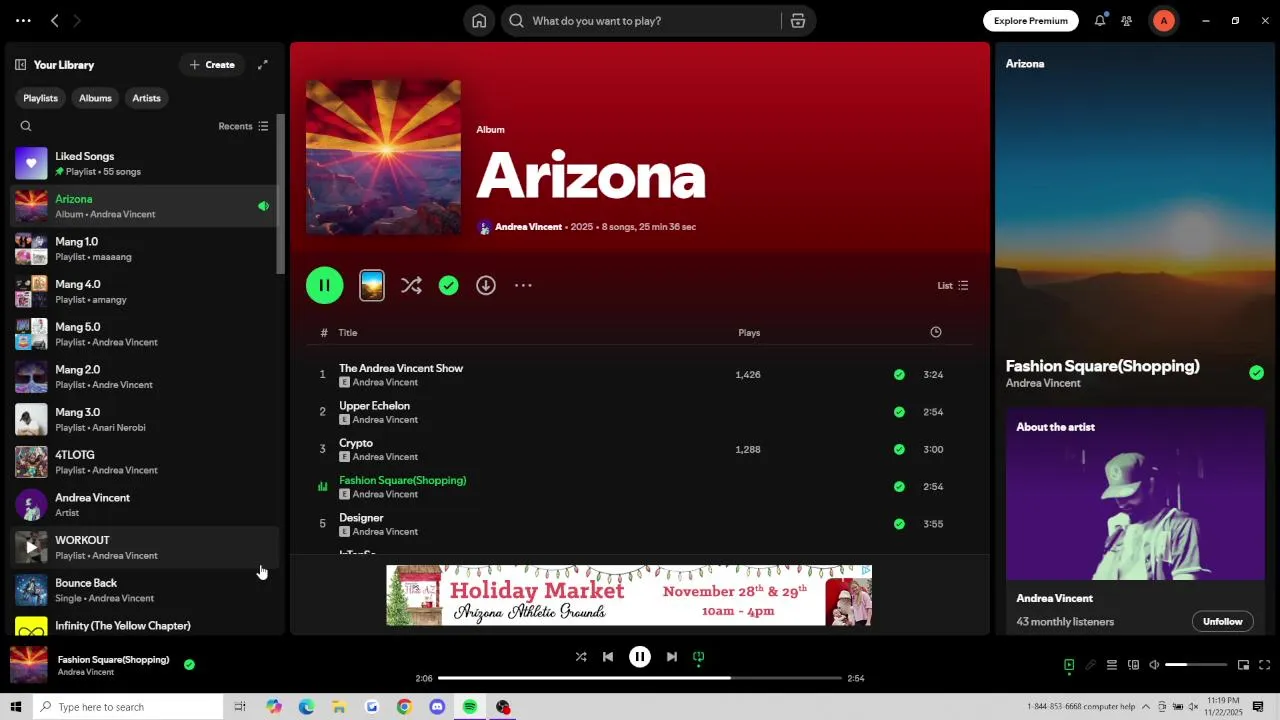Open the miniplayer

pyautogui.click(x=1244, y=665)
